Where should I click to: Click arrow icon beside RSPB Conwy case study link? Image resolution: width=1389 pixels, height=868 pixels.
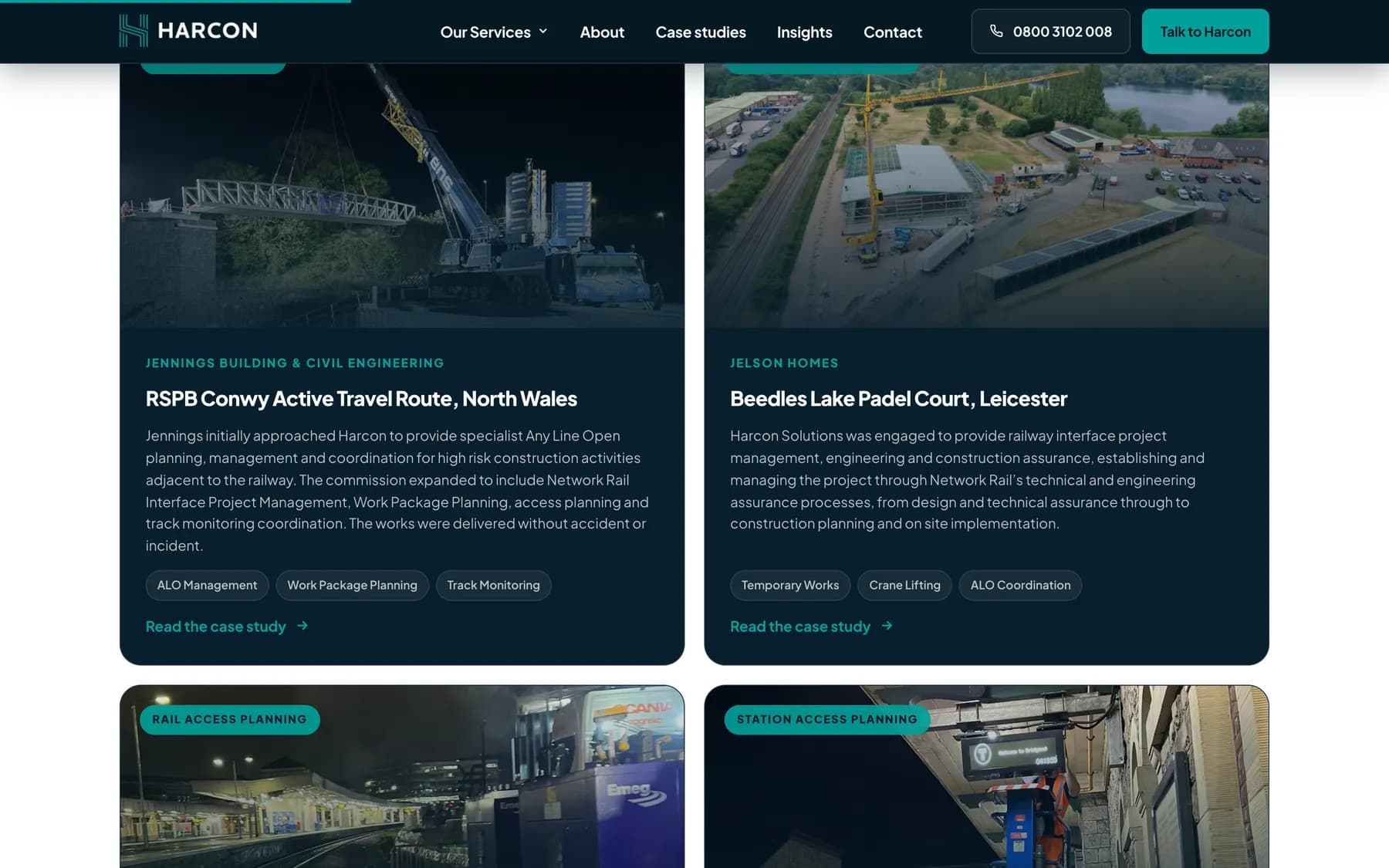click(x=302, y=626)
